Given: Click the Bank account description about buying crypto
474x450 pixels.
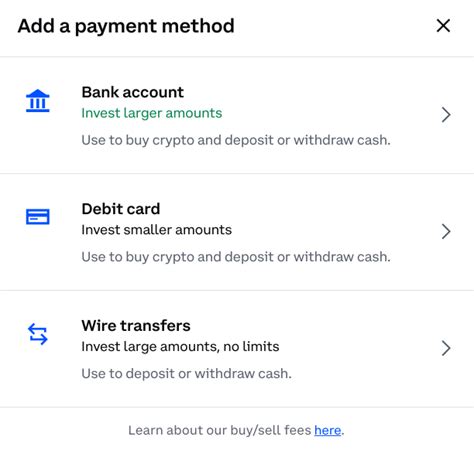Looking at the screenshot, I should pos(236,140).
